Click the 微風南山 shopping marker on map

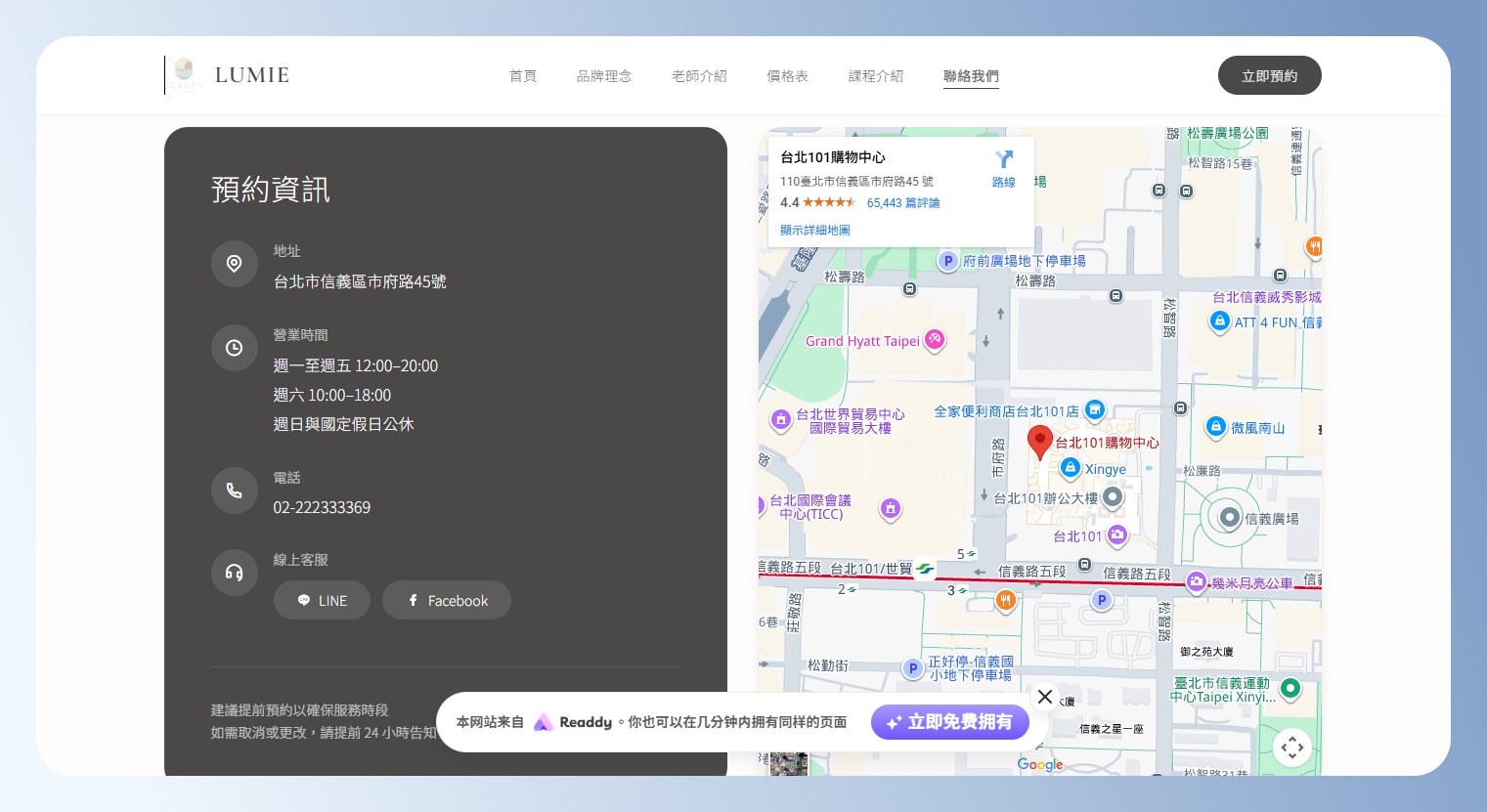pyautogui.click(x=1215, y=427)
